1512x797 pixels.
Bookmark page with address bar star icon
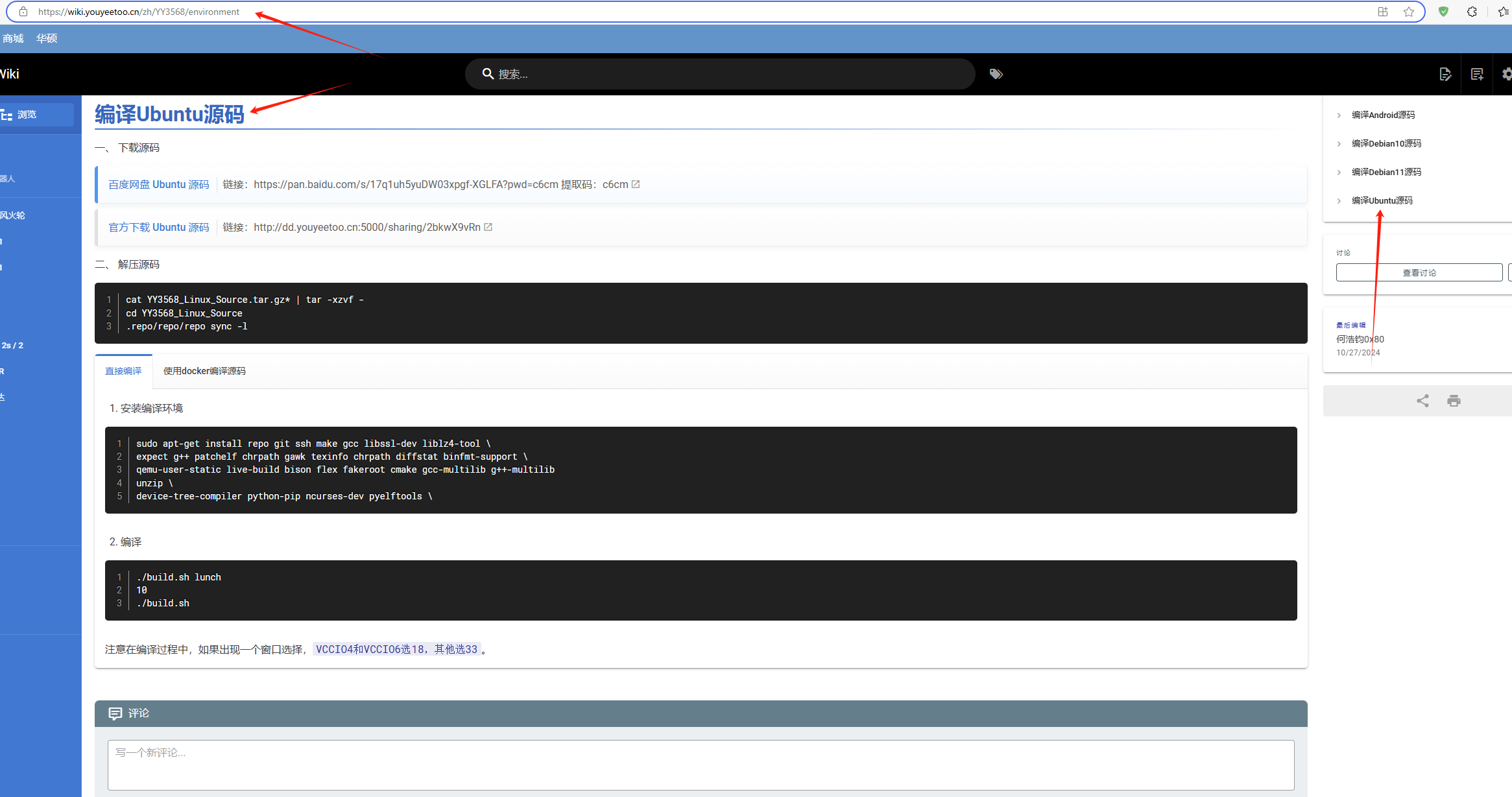click(1408, 12)
